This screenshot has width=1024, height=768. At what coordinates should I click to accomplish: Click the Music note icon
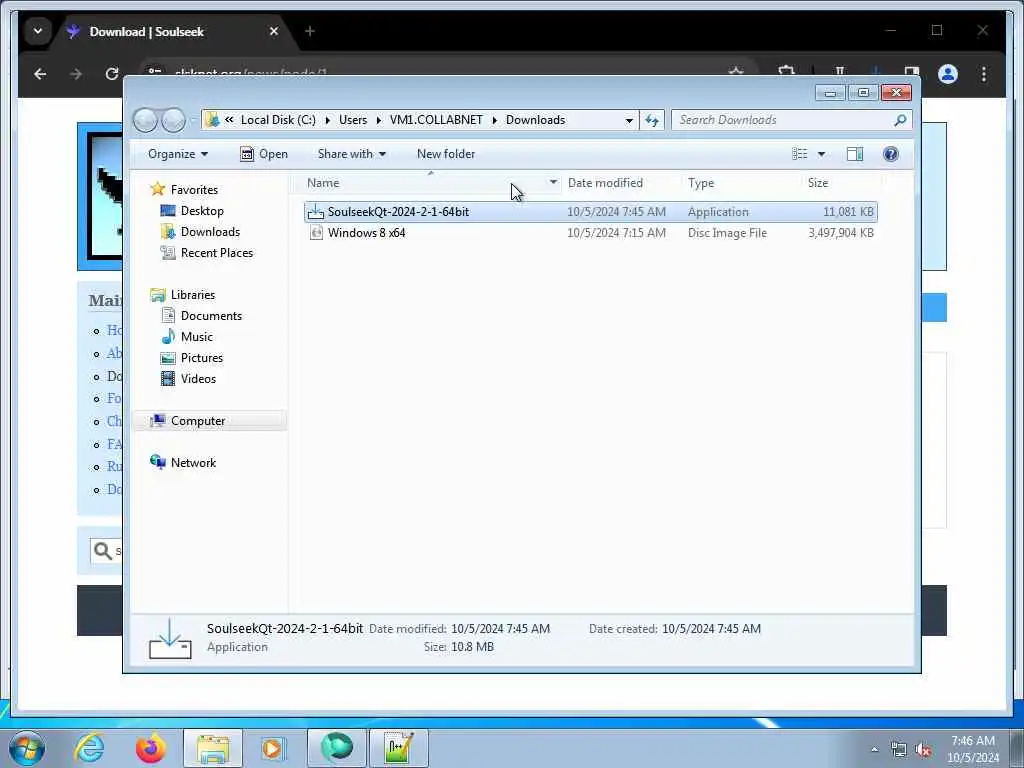tap(168, 337)
